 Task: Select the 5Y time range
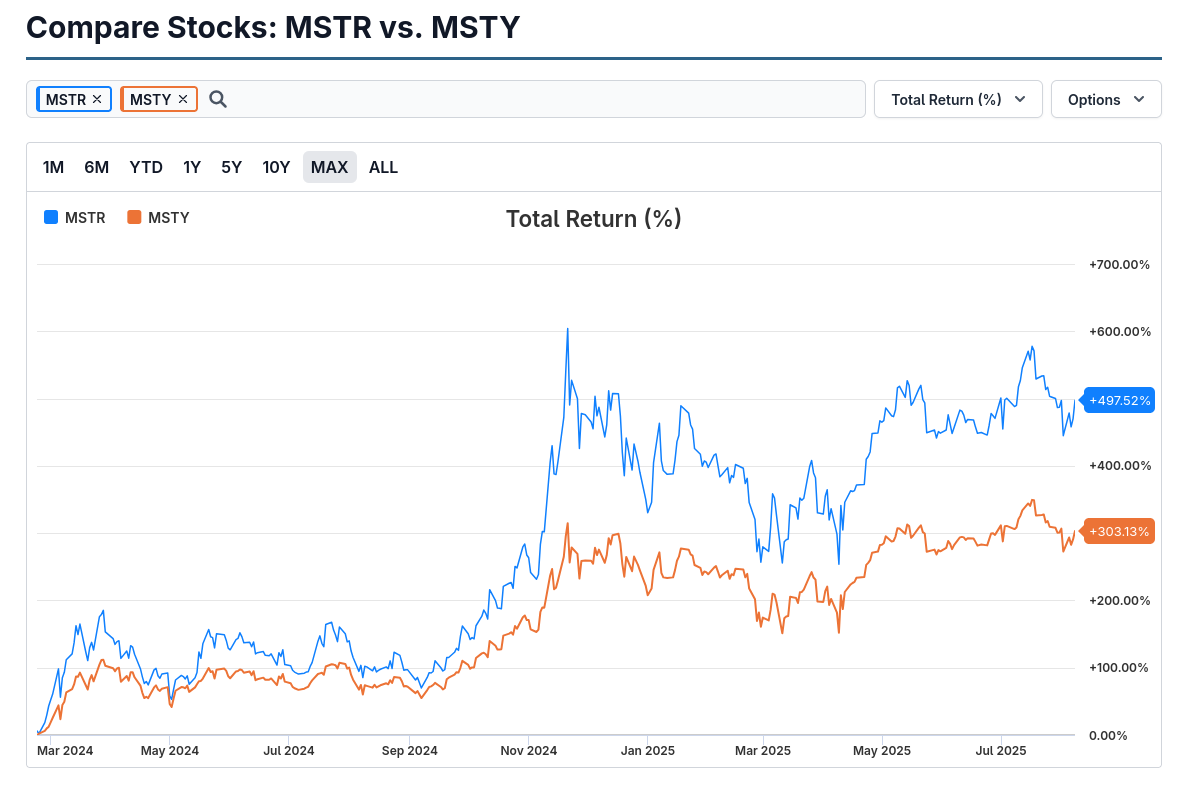[x=231, y=167]
